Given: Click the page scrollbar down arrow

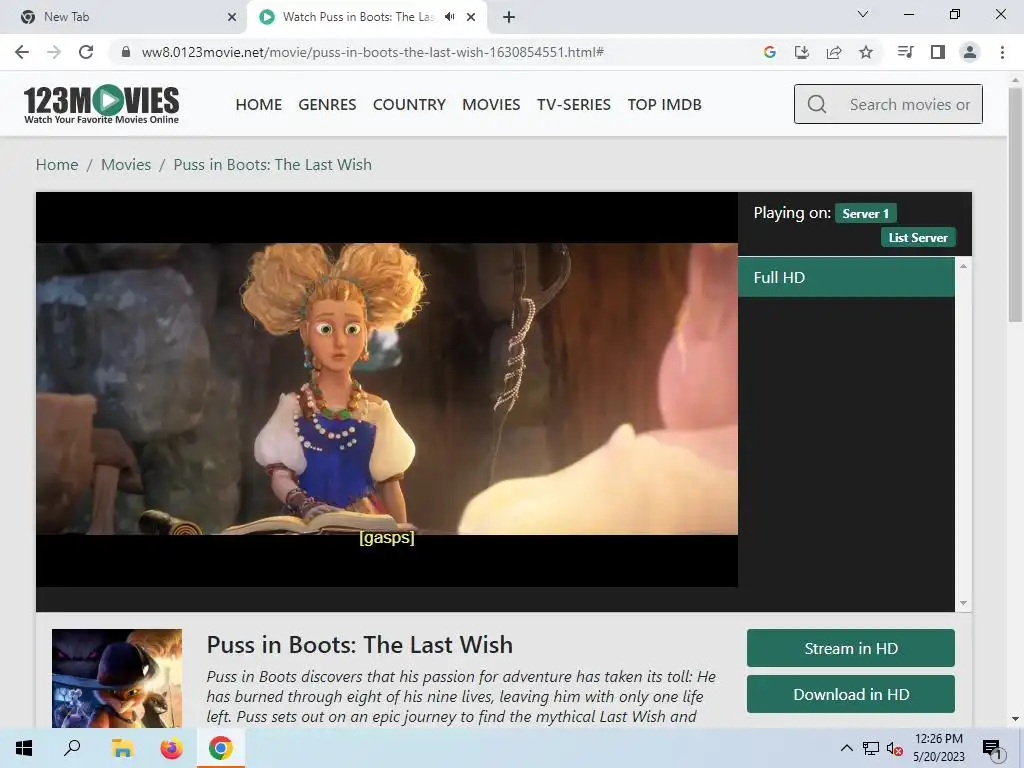Looking at the screenshot, I should coord(1015,719).
